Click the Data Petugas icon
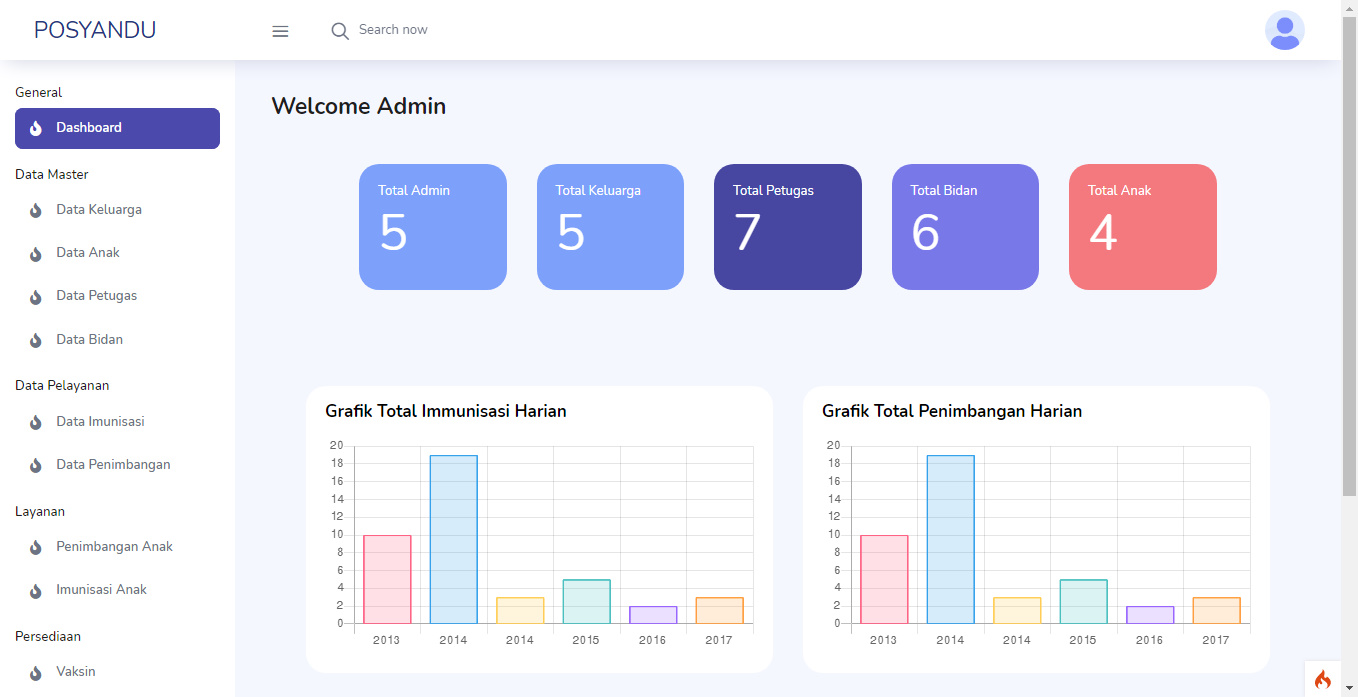Screen dimensions: 1358x697 (x=37, y=295)
